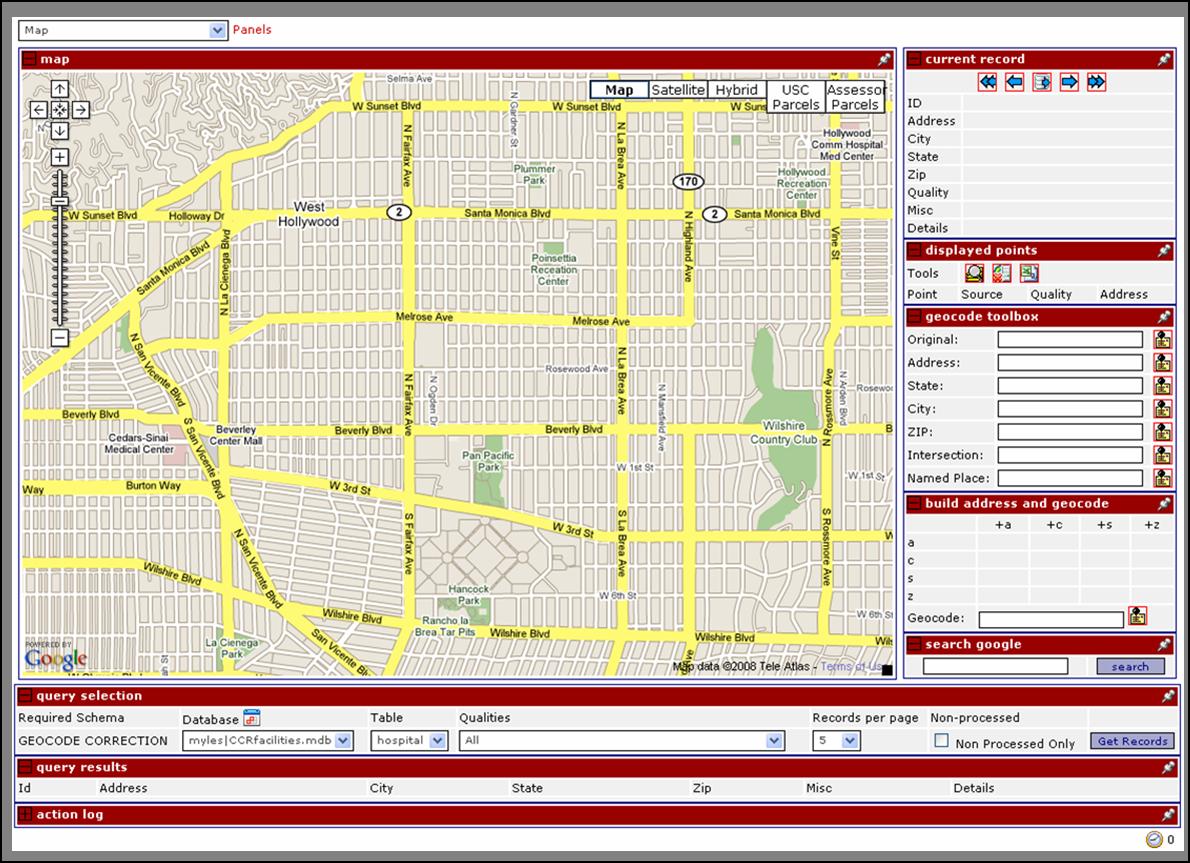This screenshot has width=1190, height=863.
Task: Jump to the last record
Action: coord(1097,82)
